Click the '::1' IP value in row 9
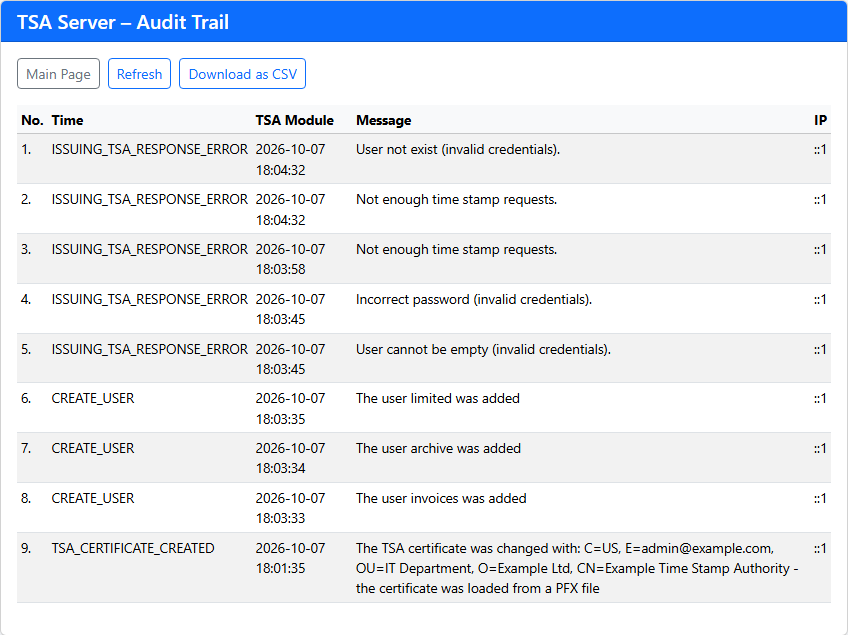 820,548
